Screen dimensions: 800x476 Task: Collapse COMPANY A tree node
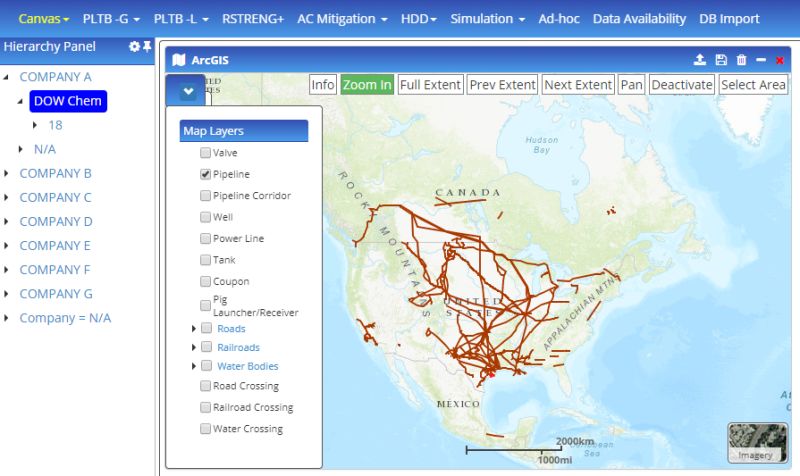point(6,77)
